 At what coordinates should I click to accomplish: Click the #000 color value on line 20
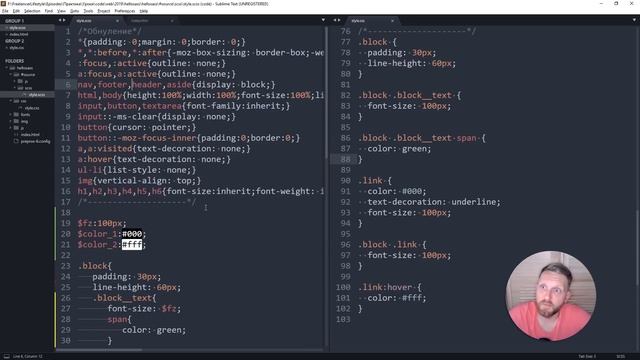(132, 234)
